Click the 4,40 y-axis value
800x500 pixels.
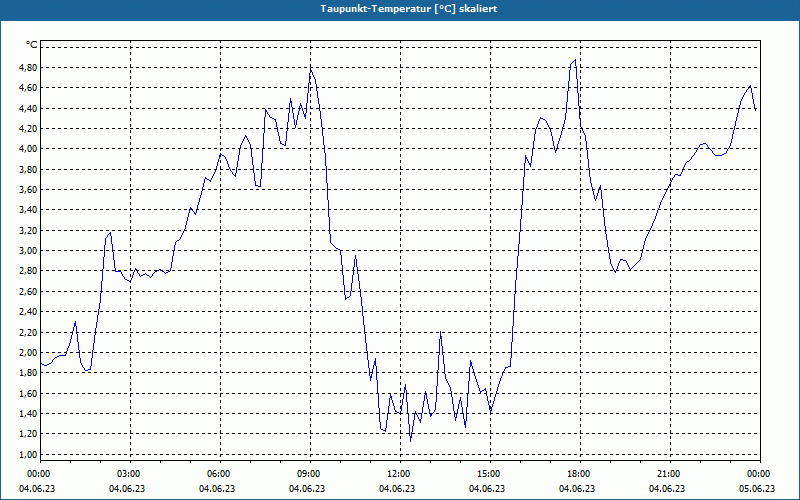click(x=29, y=108)
